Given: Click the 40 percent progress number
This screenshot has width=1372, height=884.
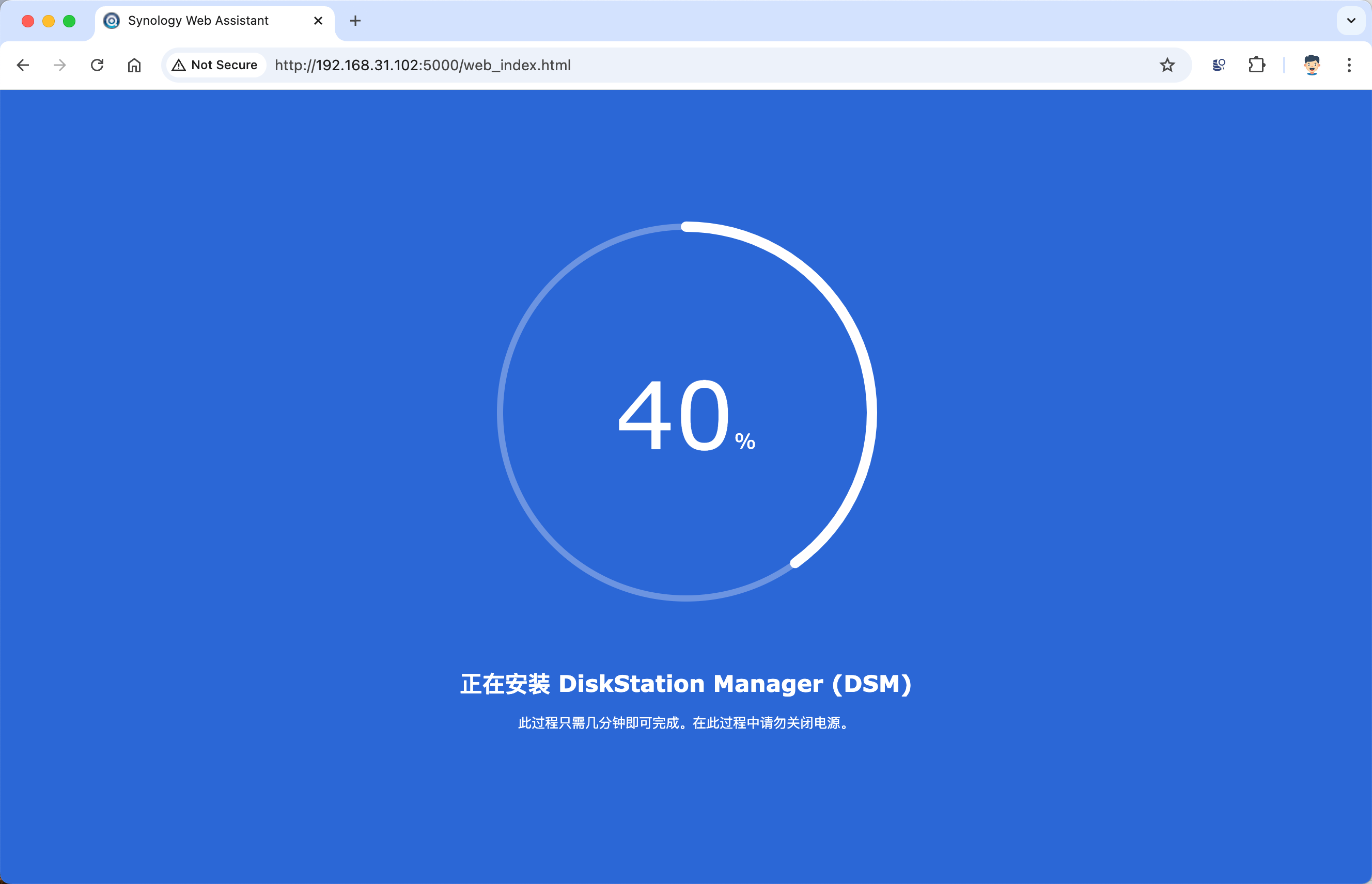Looking at the screenshot, I should 687,415.
